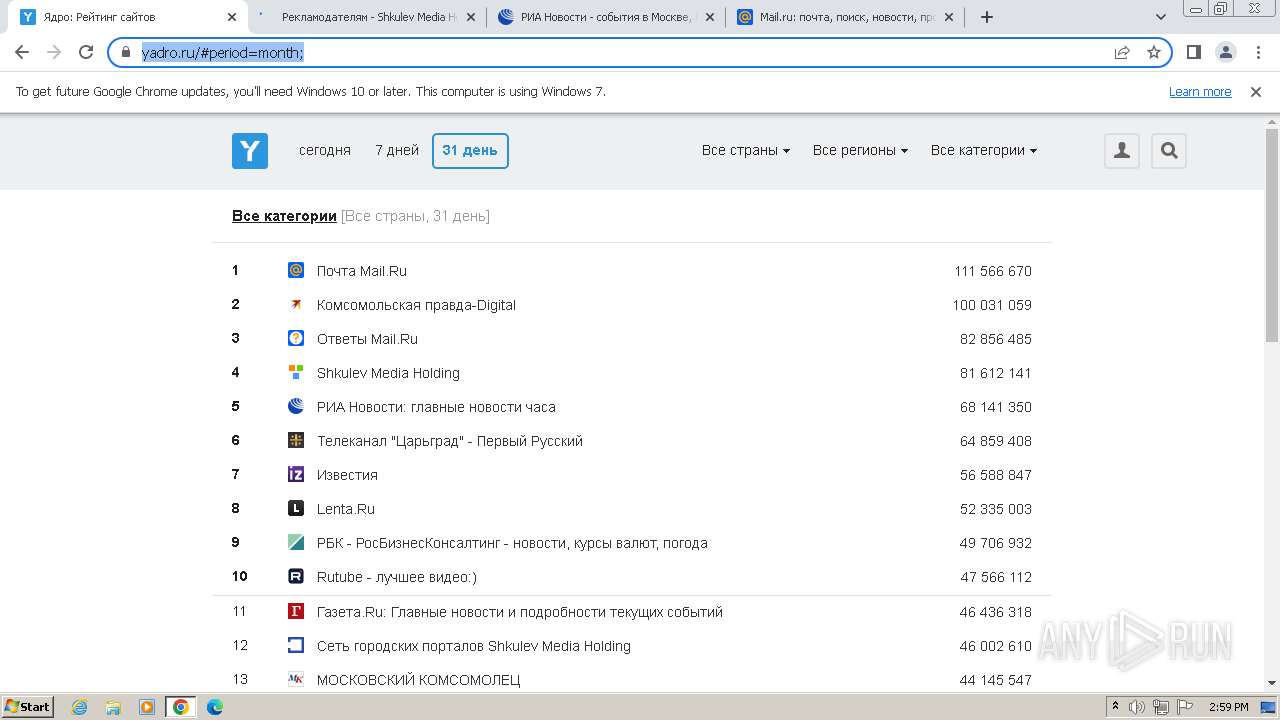Select the 31 день period
The width and height of the screenshot is (1280, 720).
(x=470, y=151)
